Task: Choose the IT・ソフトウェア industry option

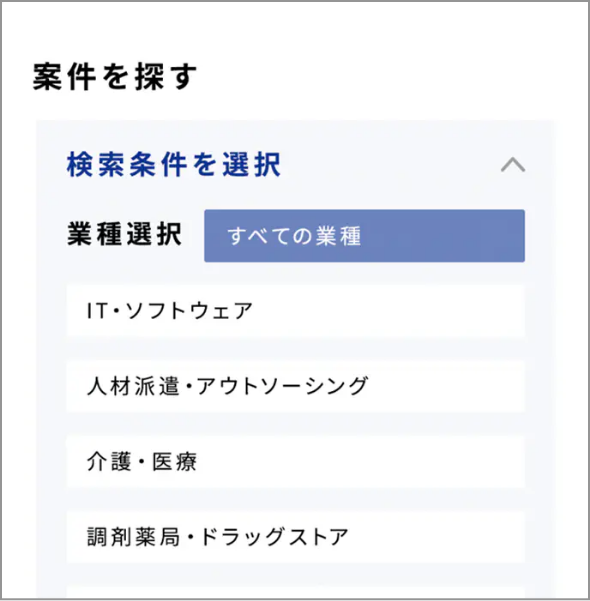Action: [296, 310]
